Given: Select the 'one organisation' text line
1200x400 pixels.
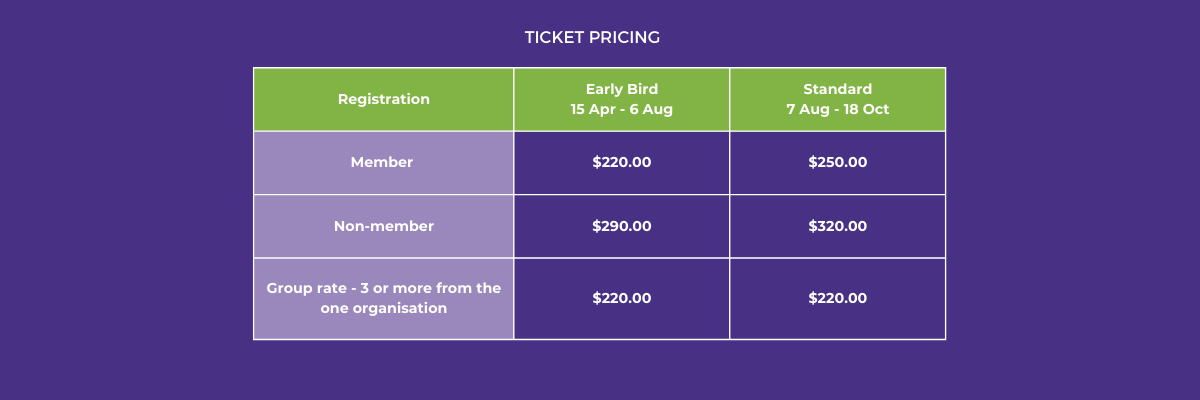Looking at the screenshot, I should pyautogui.click(x=384, y=309).
